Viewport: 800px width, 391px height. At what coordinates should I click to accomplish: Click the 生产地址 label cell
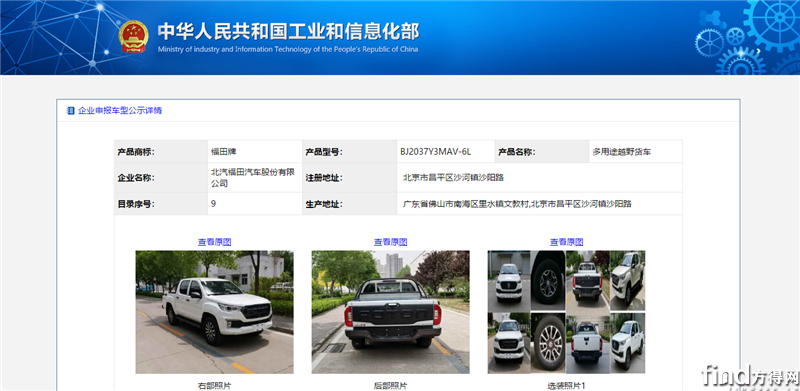349,204
